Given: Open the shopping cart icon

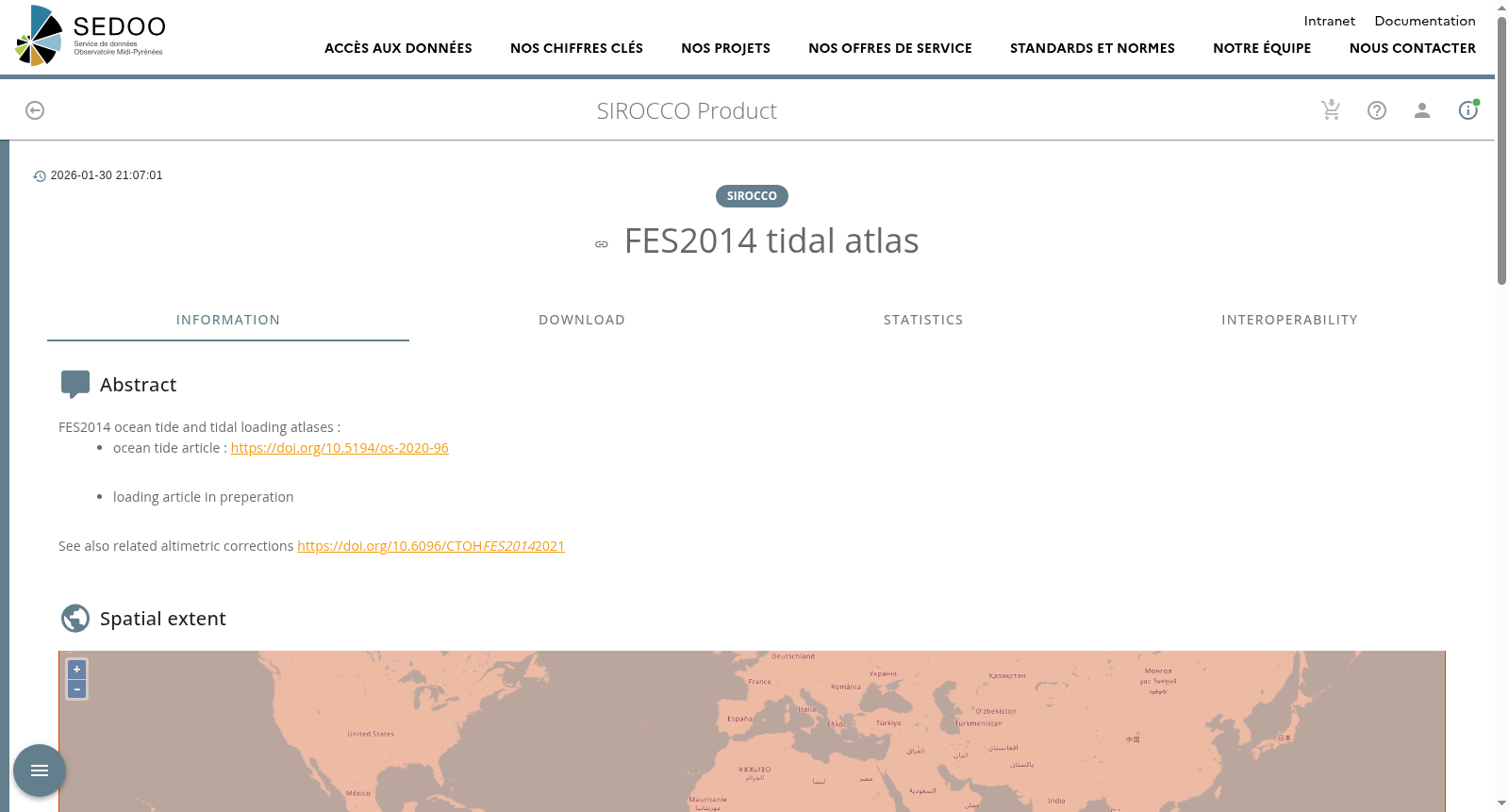Looking at the screenshot, I should click(1331, 110).
